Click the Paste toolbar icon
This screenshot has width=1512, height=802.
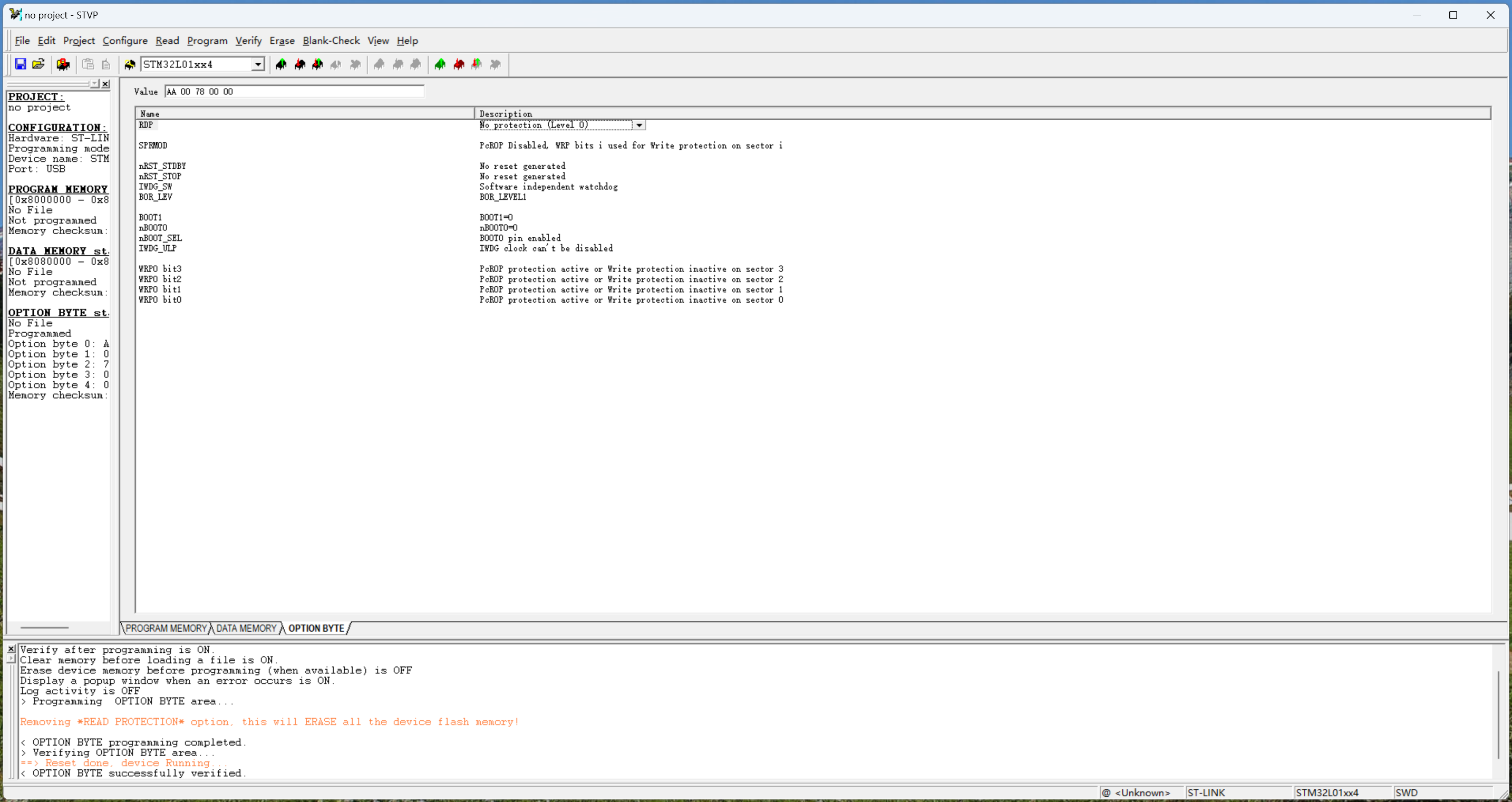(x=106, y=64)
